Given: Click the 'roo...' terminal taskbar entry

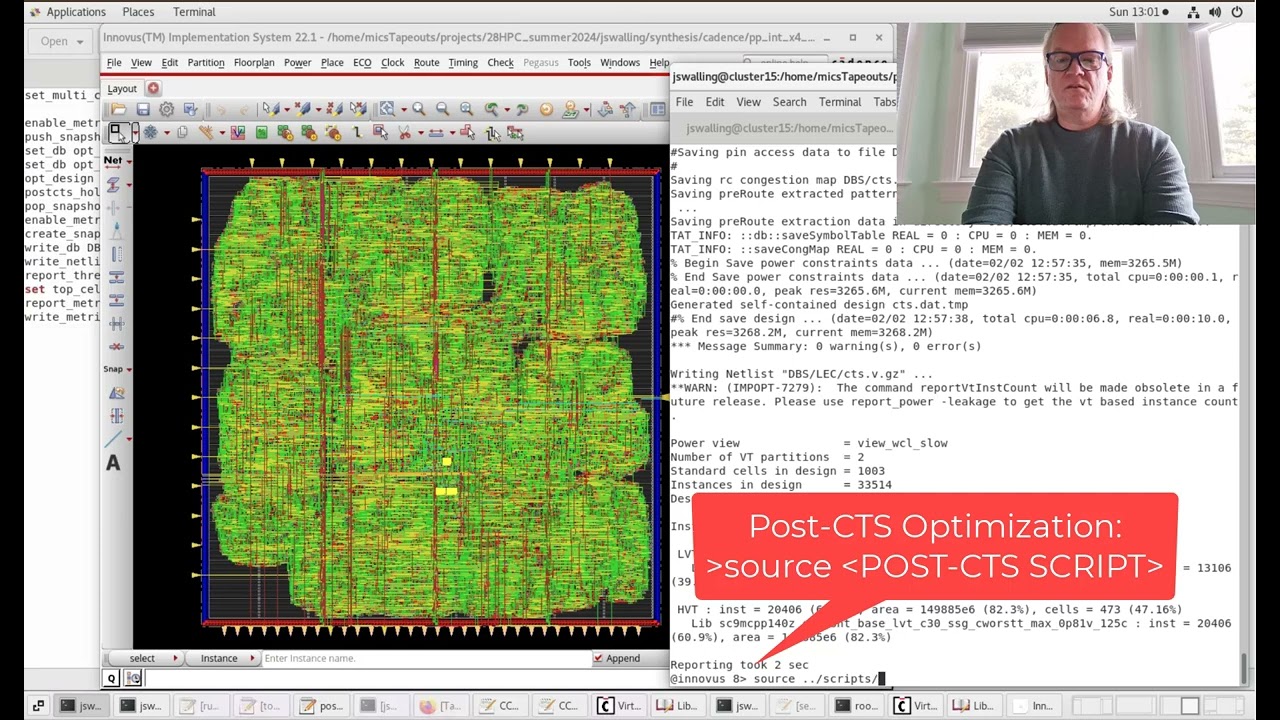Looking at the screenshot, I should pos(856,705).
